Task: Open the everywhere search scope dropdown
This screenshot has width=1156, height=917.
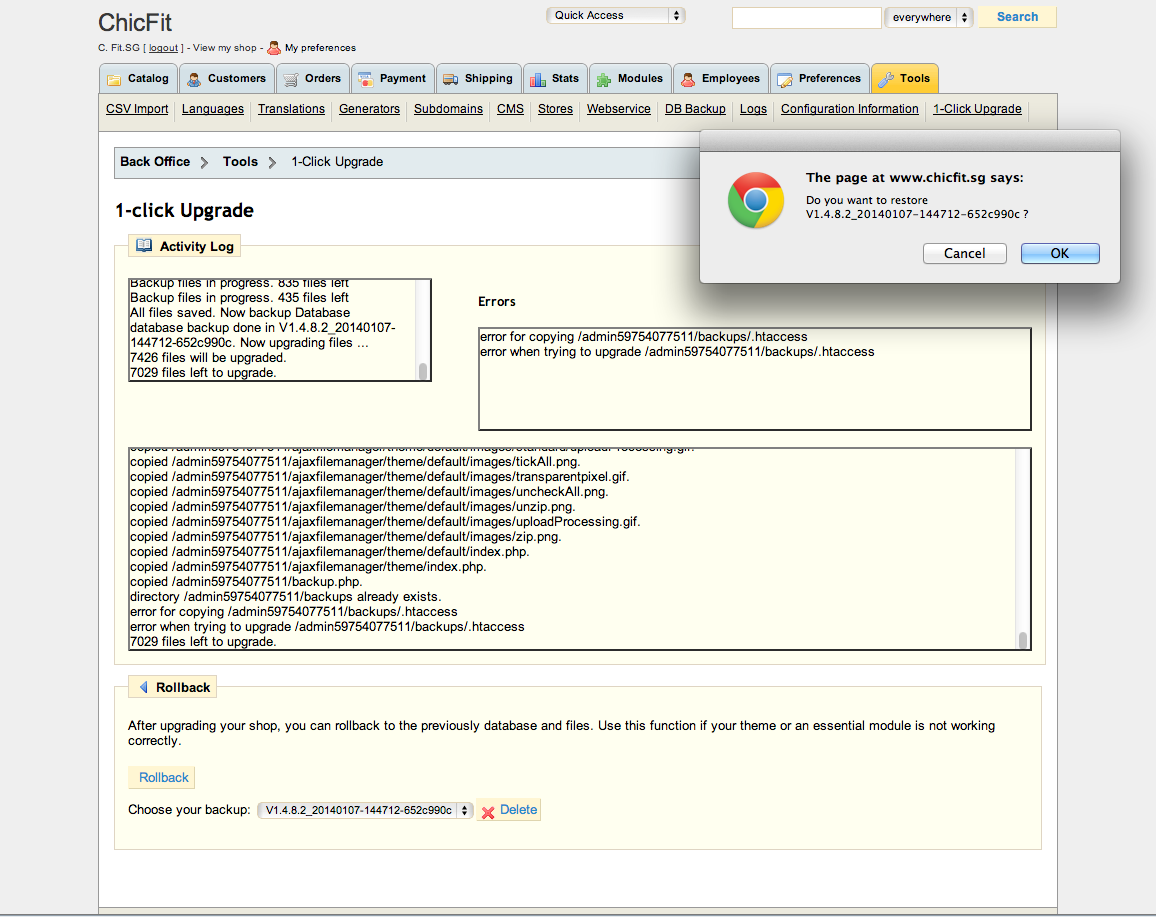Action: tap(929, 17)
